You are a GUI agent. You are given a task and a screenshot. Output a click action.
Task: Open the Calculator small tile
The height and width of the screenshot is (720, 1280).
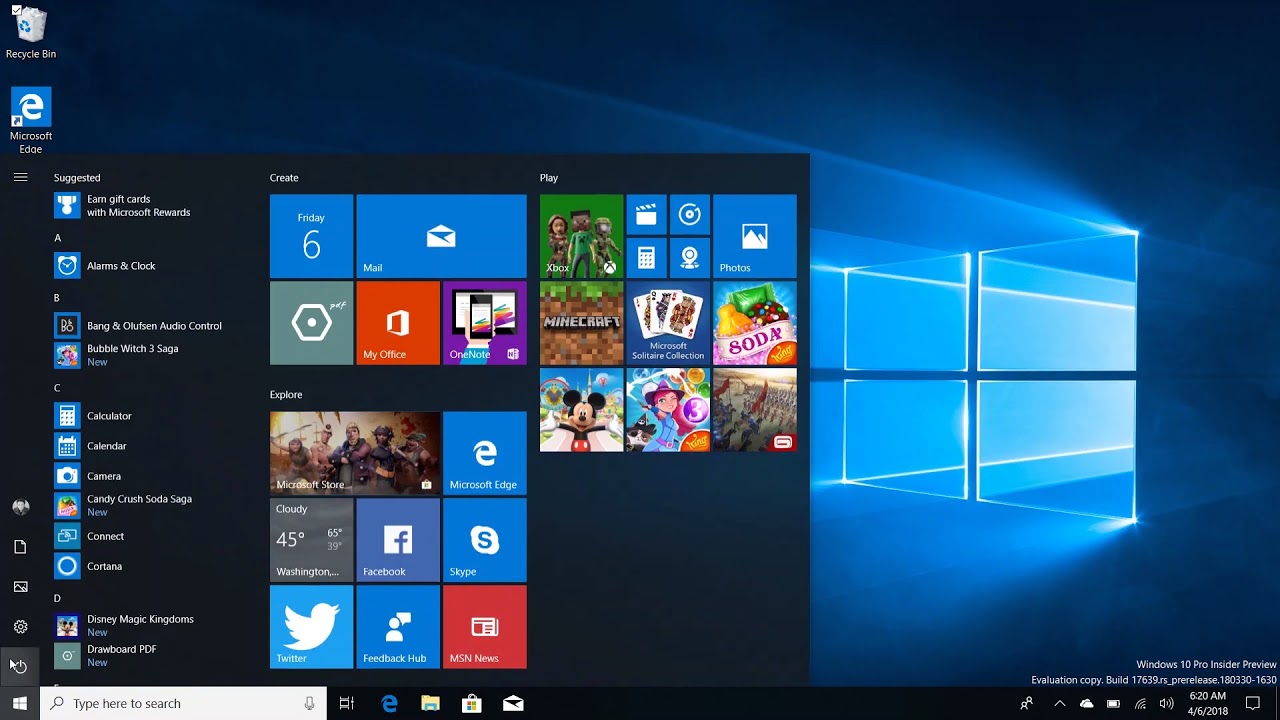pos(646,258)
